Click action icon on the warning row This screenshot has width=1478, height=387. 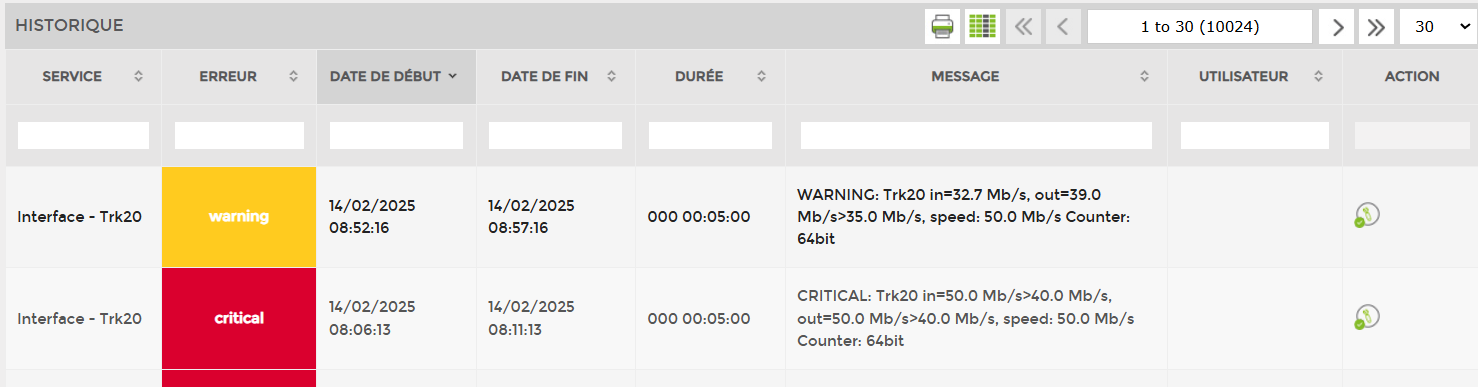click(x=1367, y=215)
